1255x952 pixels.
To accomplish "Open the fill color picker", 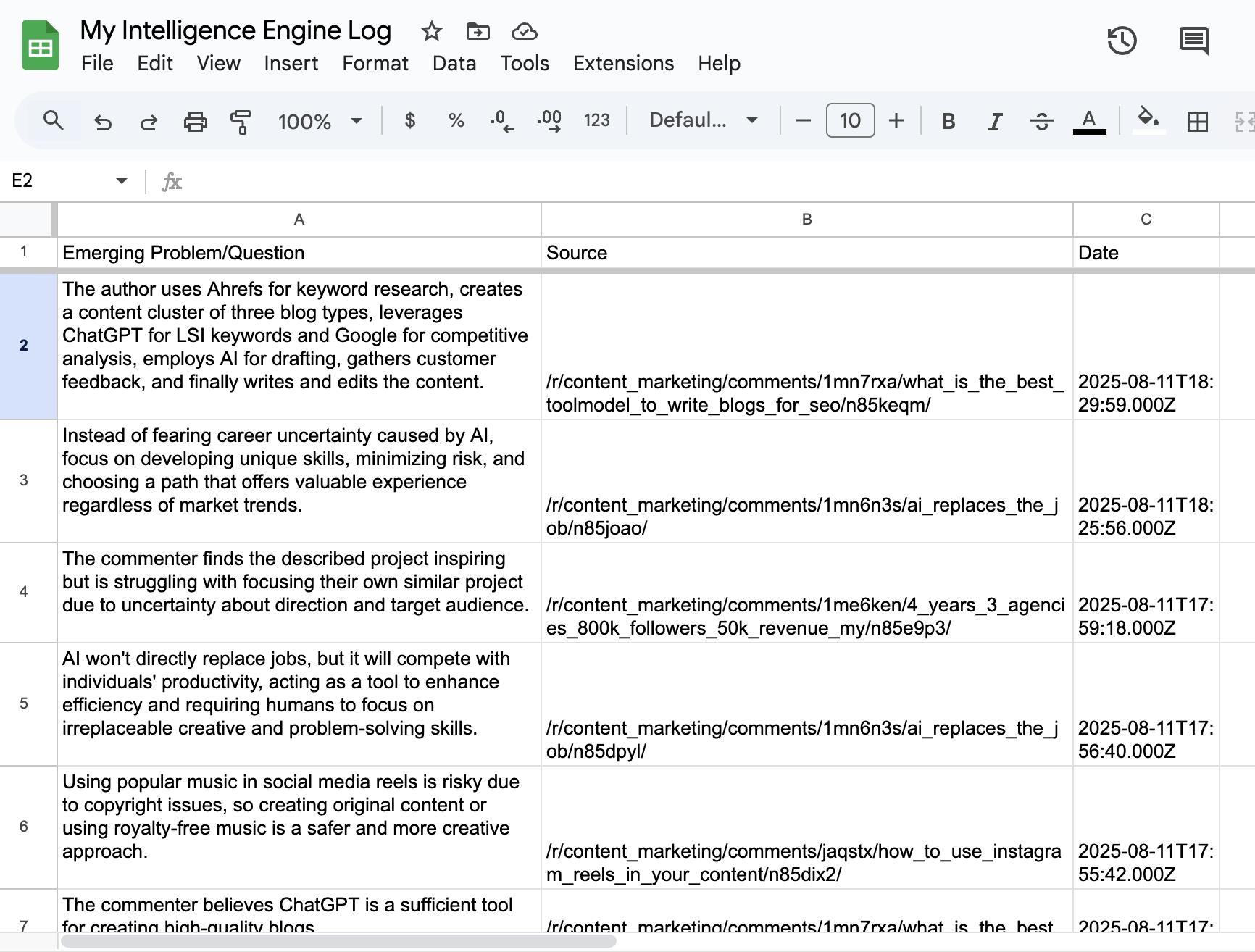I will pyautogui.click(x=1148, y=120).
